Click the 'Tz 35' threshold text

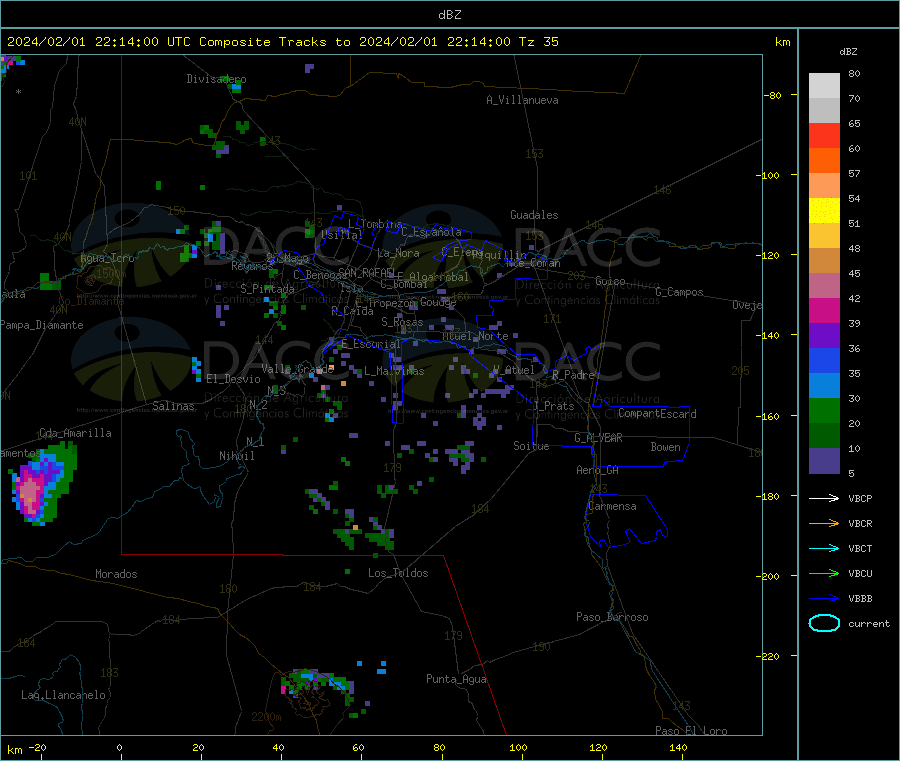(x=538, y=42)
